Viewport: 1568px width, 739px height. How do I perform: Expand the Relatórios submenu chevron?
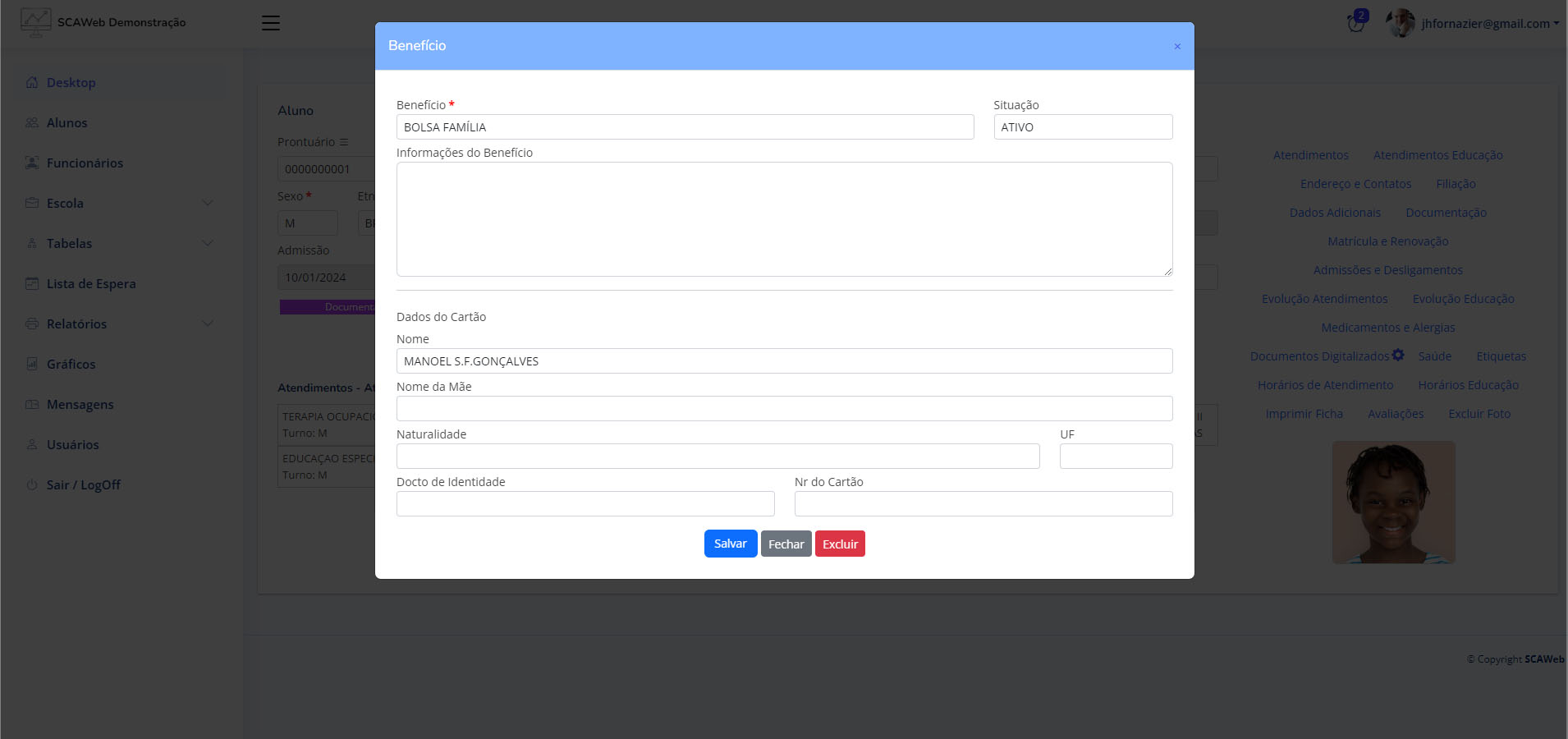(x=208, y=324)
